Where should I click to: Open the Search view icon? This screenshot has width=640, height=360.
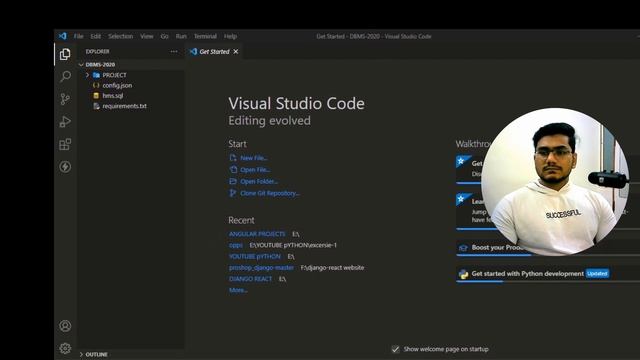click(x=65, y=76)
